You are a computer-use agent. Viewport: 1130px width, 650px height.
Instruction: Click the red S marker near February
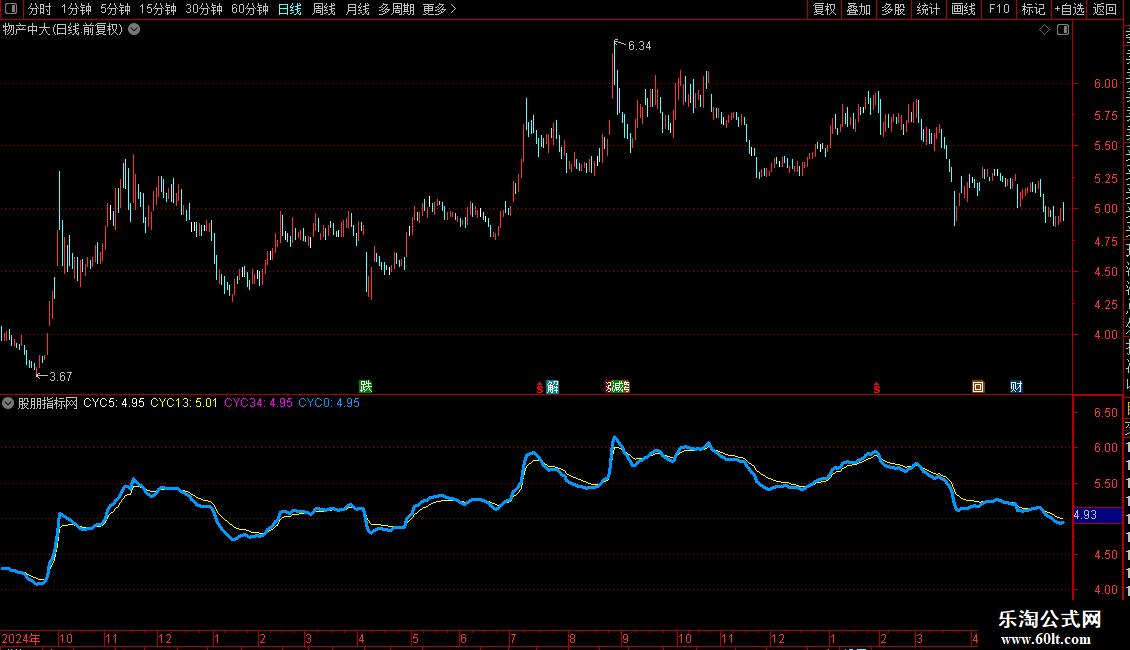(877, 388)
